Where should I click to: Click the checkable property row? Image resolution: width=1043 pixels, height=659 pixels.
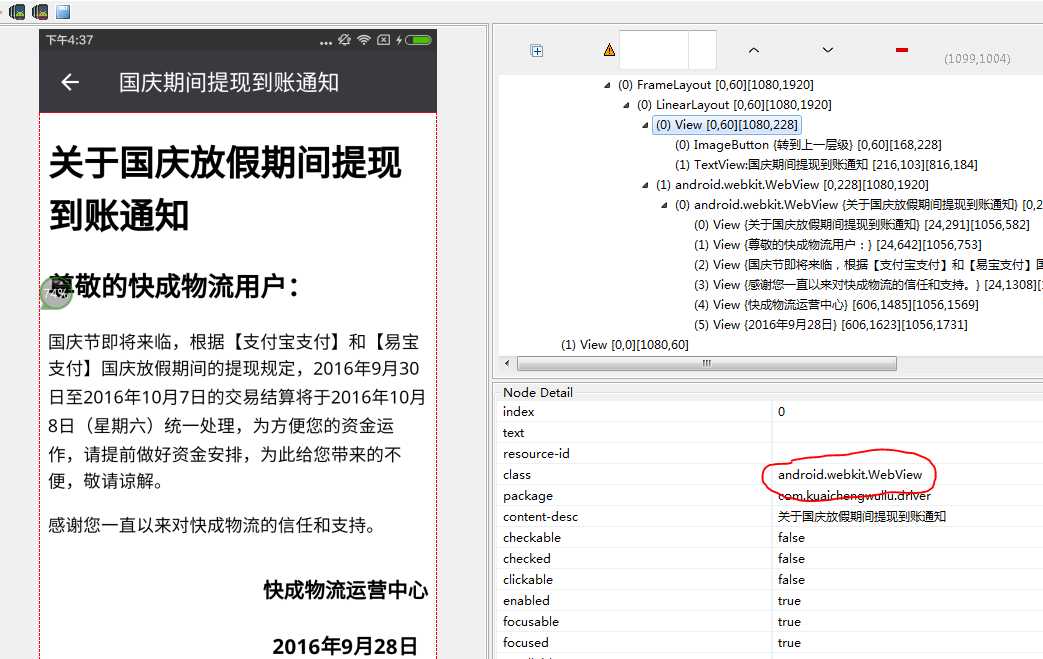point(769,537)
